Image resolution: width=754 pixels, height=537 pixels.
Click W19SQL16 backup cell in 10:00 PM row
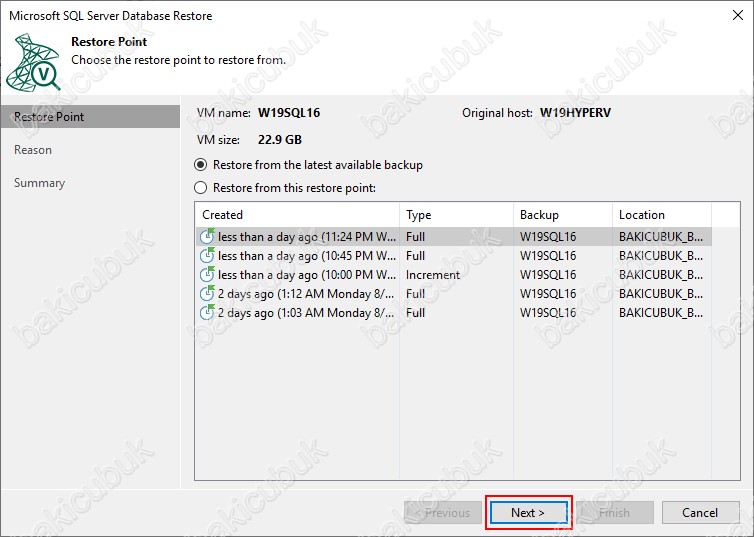tap(548, 275)
